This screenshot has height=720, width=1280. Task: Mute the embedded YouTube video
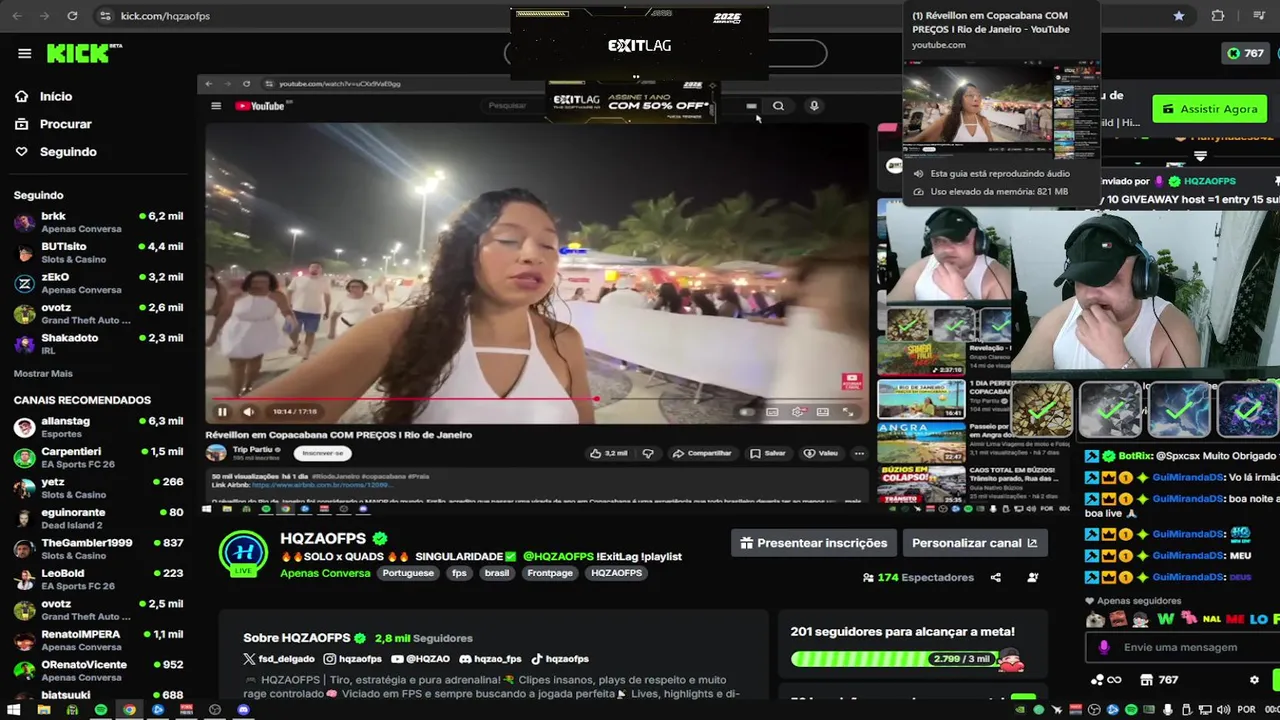(x=248, y=411)
